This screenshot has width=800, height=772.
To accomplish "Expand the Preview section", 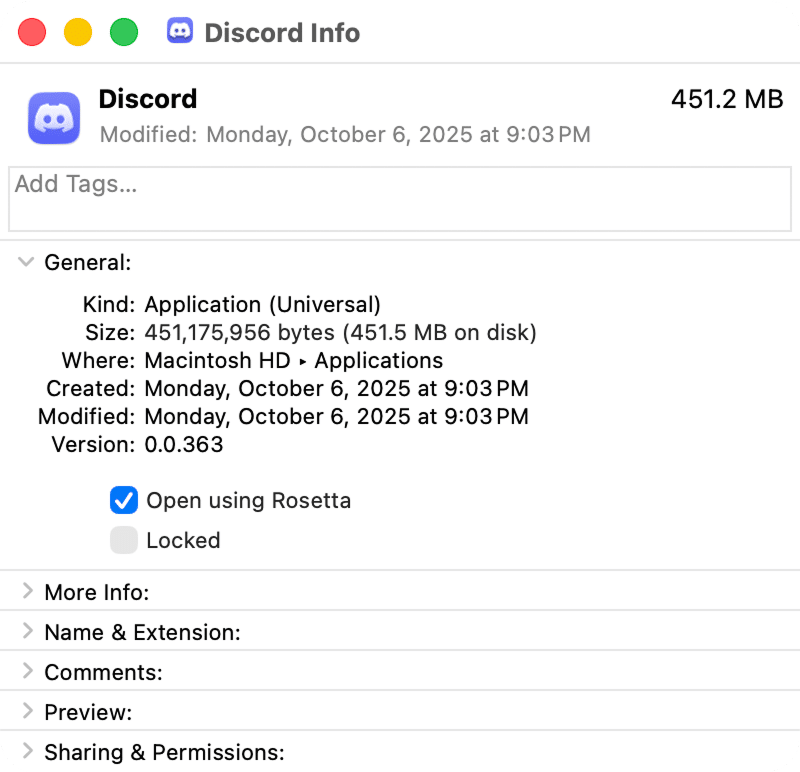I will (25, 711).
